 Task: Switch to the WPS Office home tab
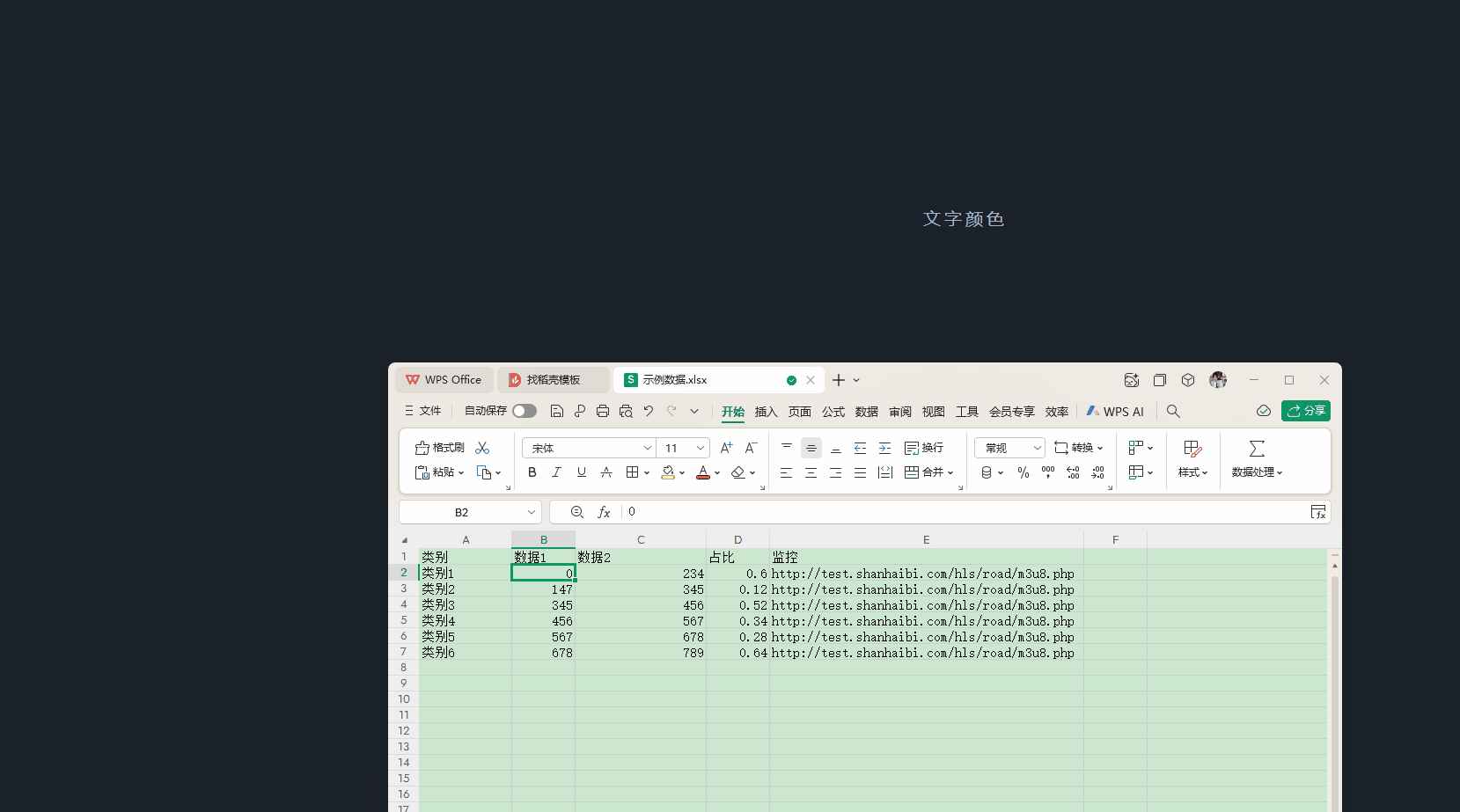coord(444,380)
